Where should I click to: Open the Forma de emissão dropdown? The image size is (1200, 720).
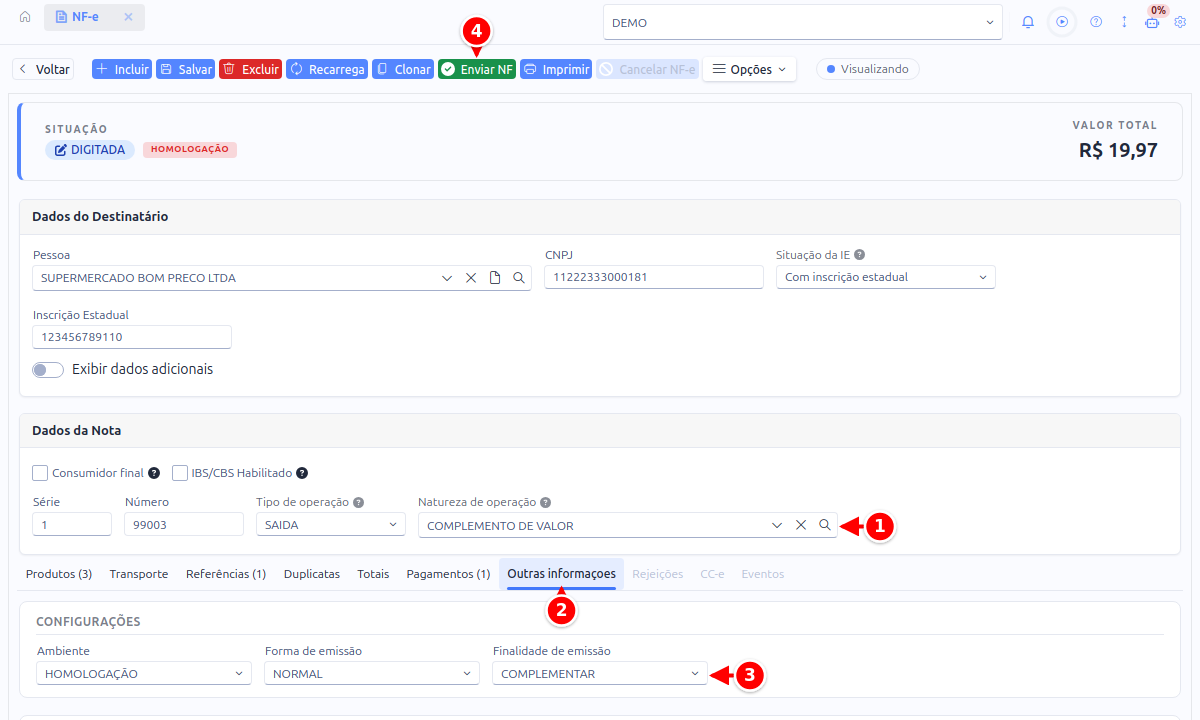pyautogui.click(x=372, y=674)
